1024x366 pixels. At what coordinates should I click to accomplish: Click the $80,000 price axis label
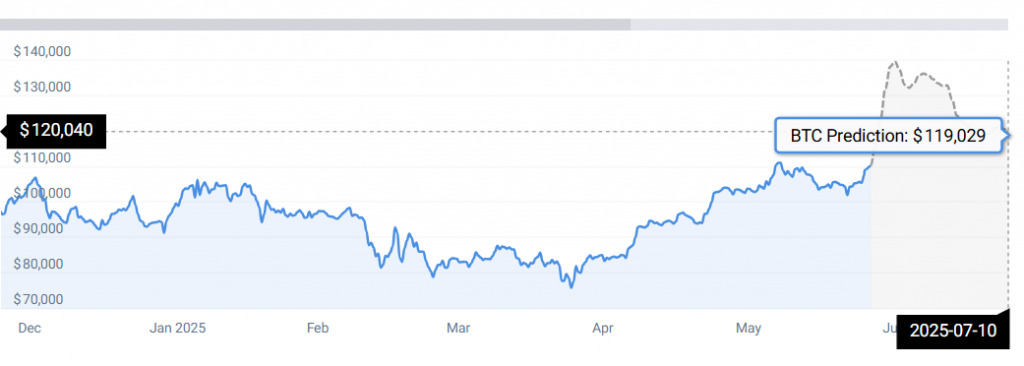pyautogui.click(x=39, y=264)
